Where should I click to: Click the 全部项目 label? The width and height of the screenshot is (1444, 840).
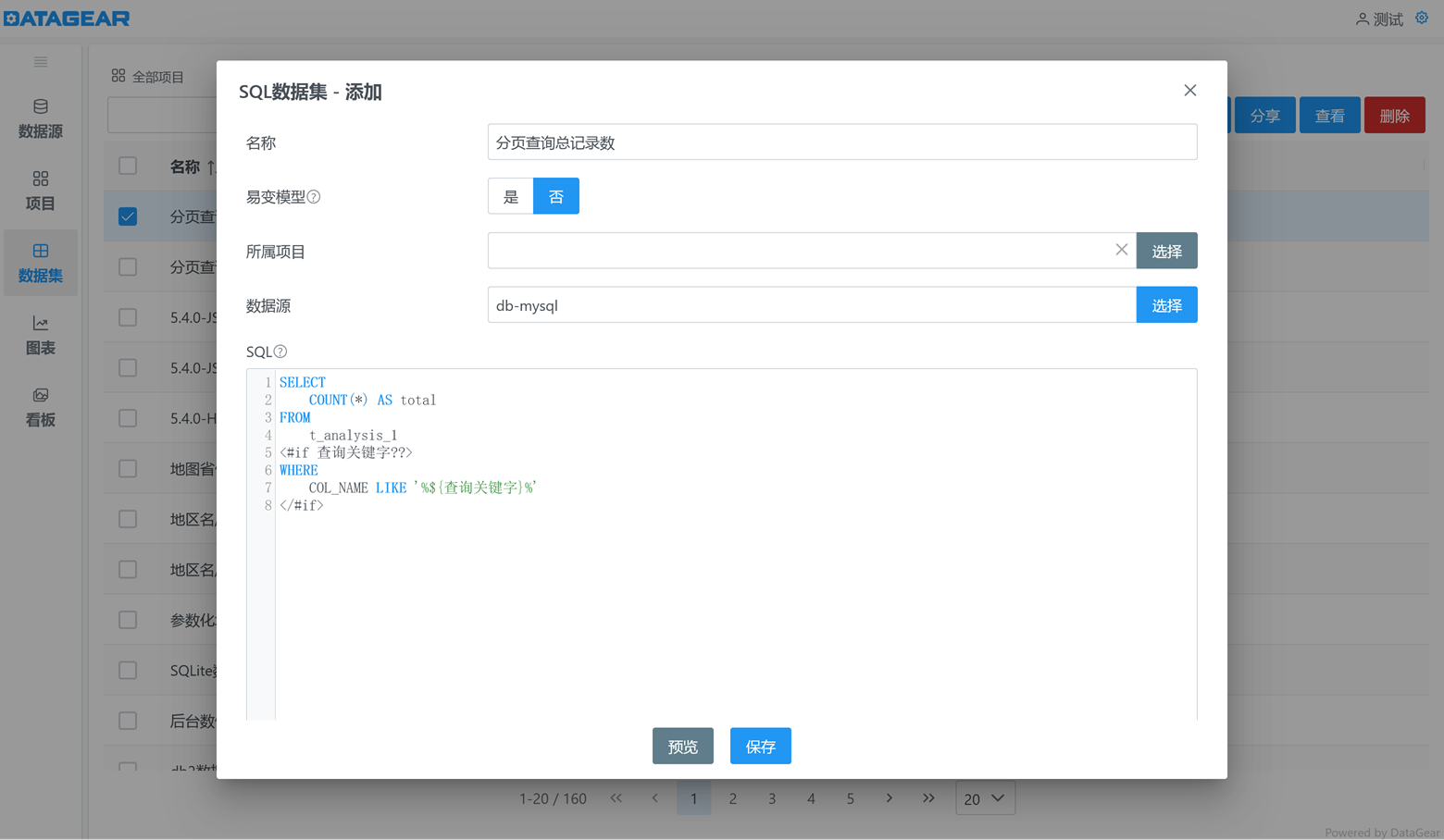158,77
